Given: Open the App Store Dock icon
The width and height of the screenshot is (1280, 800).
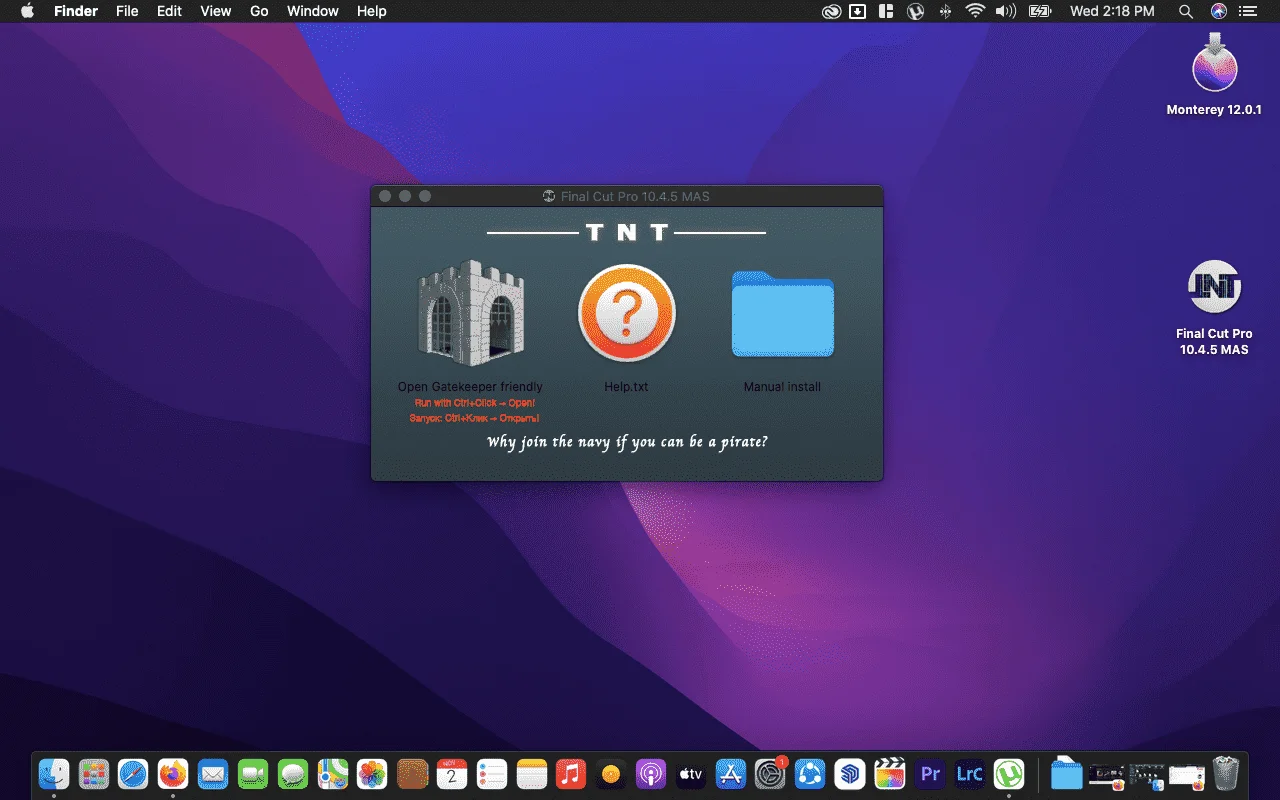Looking at the screenshot, I should tap(732, 774).
